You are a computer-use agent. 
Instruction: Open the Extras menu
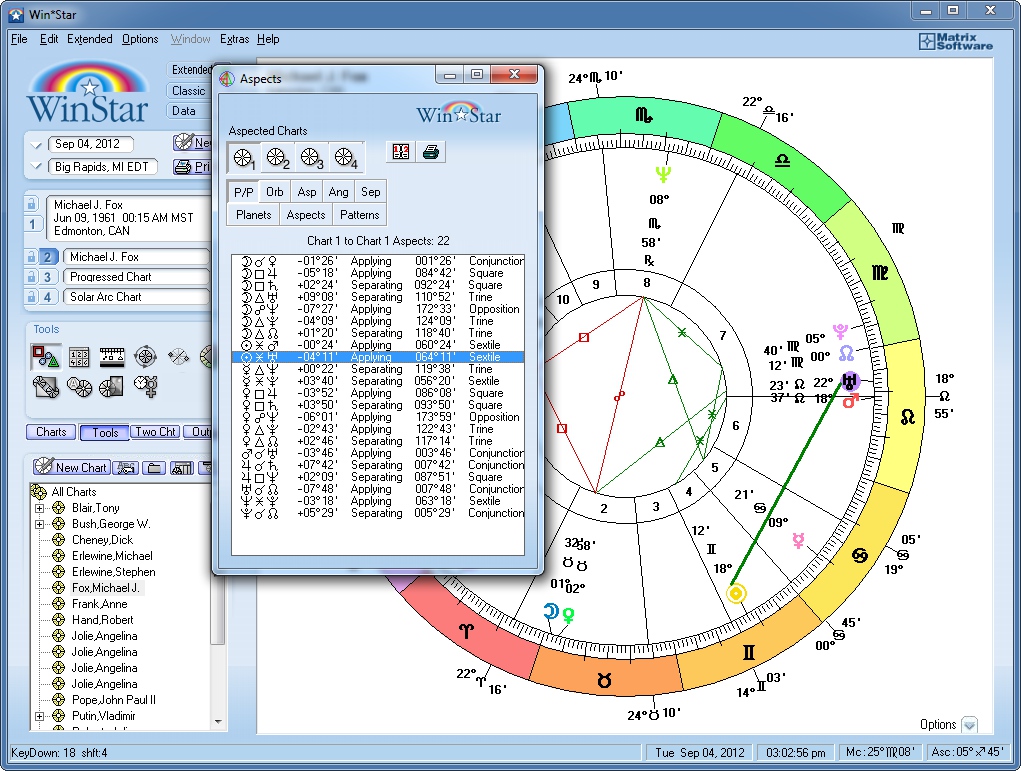(x=234, y=39)
